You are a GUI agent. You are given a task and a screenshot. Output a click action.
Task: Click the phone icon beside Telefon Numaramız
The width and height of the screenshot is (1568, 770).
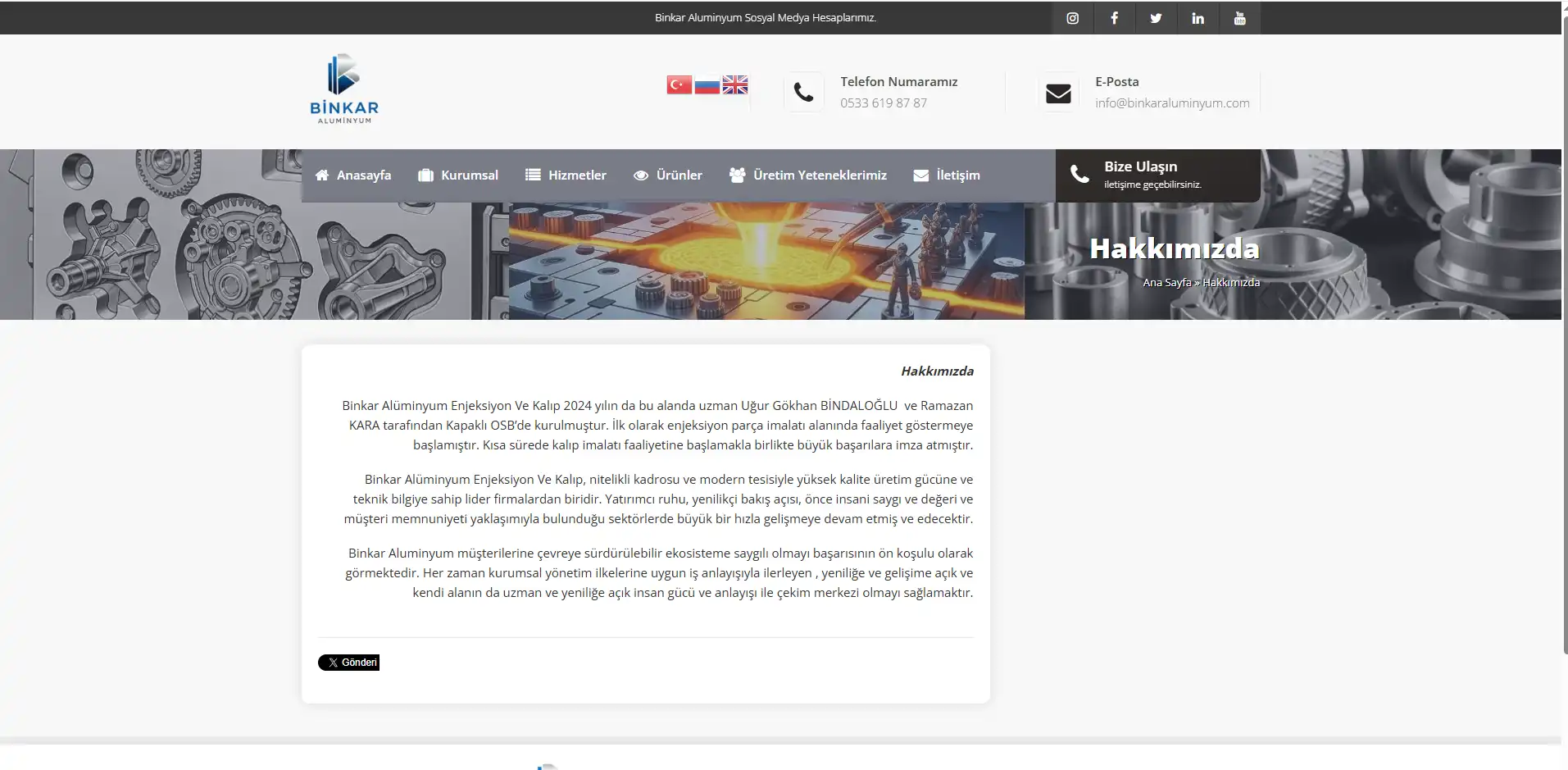click(804, 92)
